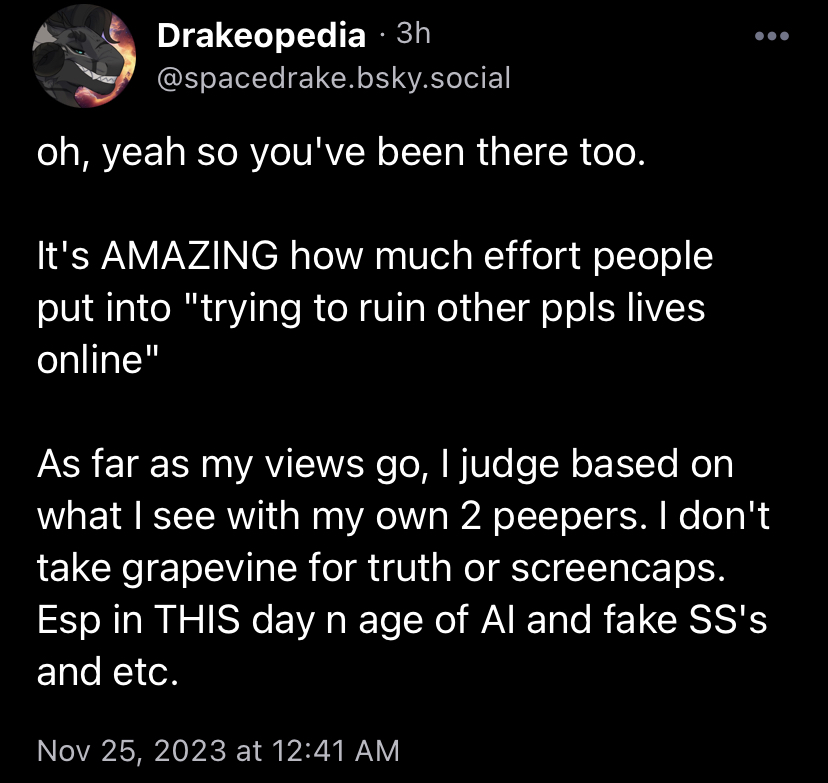Click the word 'effort' in second paragraph

pos(533,256)
